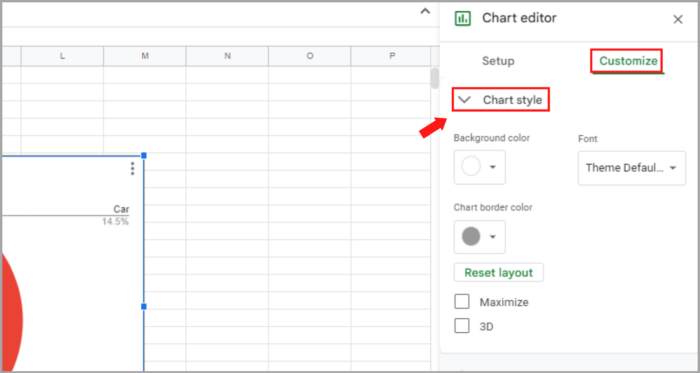The height and width of the screenshot is (373, 700).
Task: Click the chart's top-right resize handle
Action: [x=144, y=155]
